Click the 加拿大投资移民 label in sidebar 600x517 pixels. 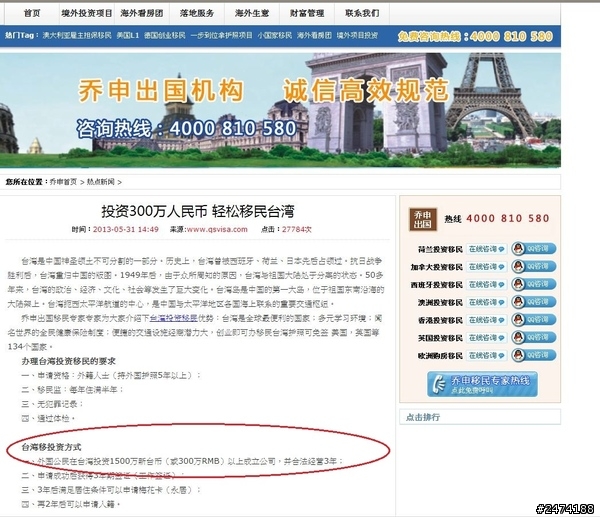pyautogui.click(x=437, y=267)
